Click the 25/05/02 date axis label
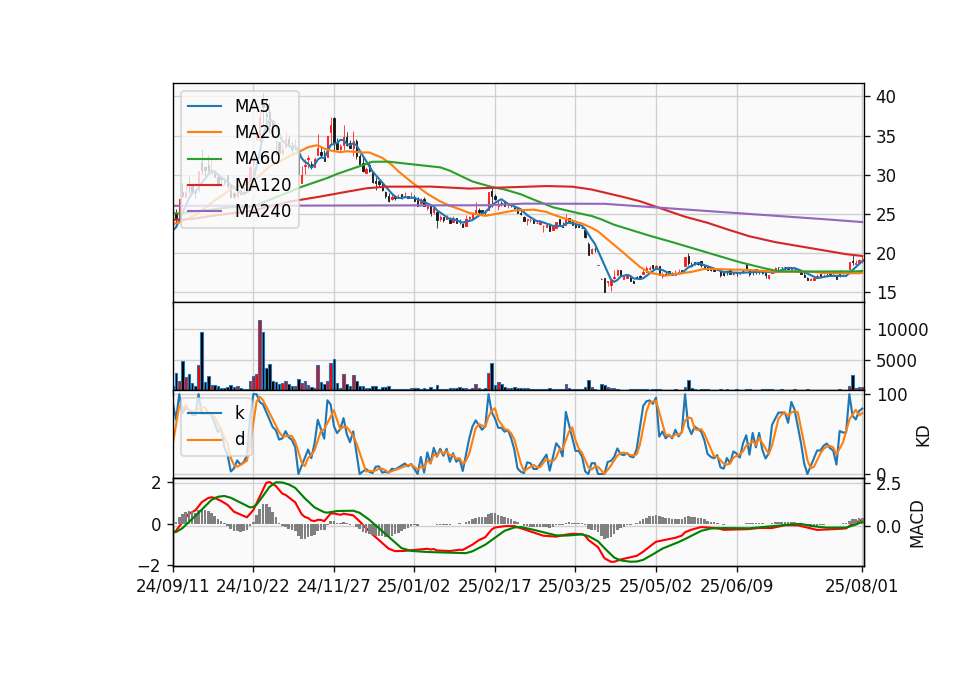Viewport: 960px width, 690px height. pyautogui.click(x=656, y=586)
